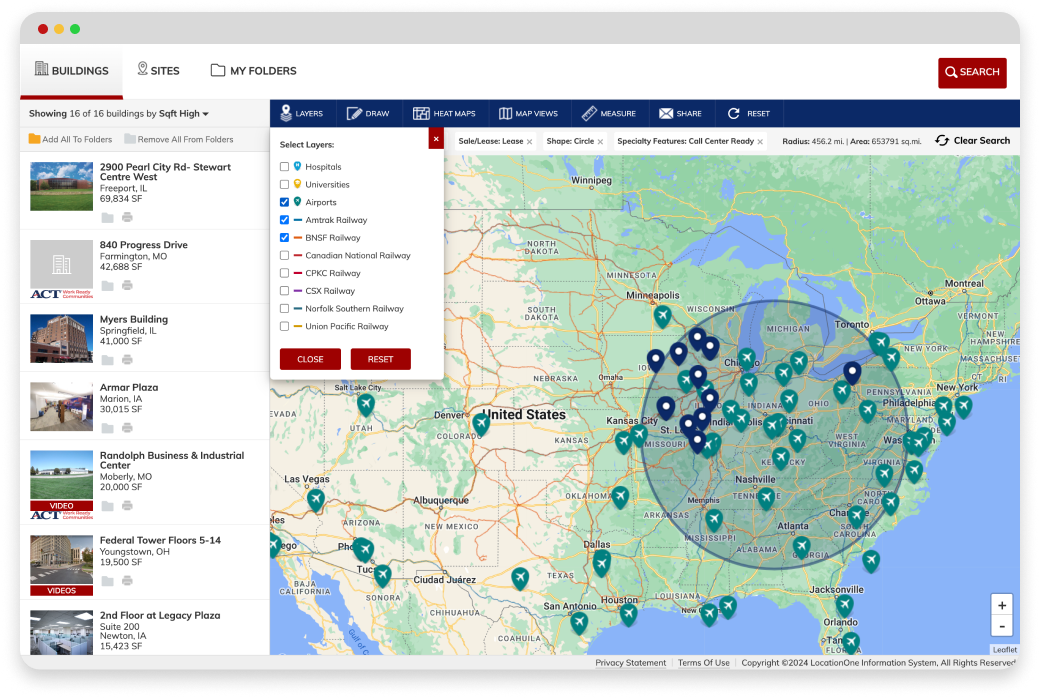Image resolution: width=1040 pixels, height=698 pixels.
Task: Open the Map Views tool
Action: click(x=528, y=113)
